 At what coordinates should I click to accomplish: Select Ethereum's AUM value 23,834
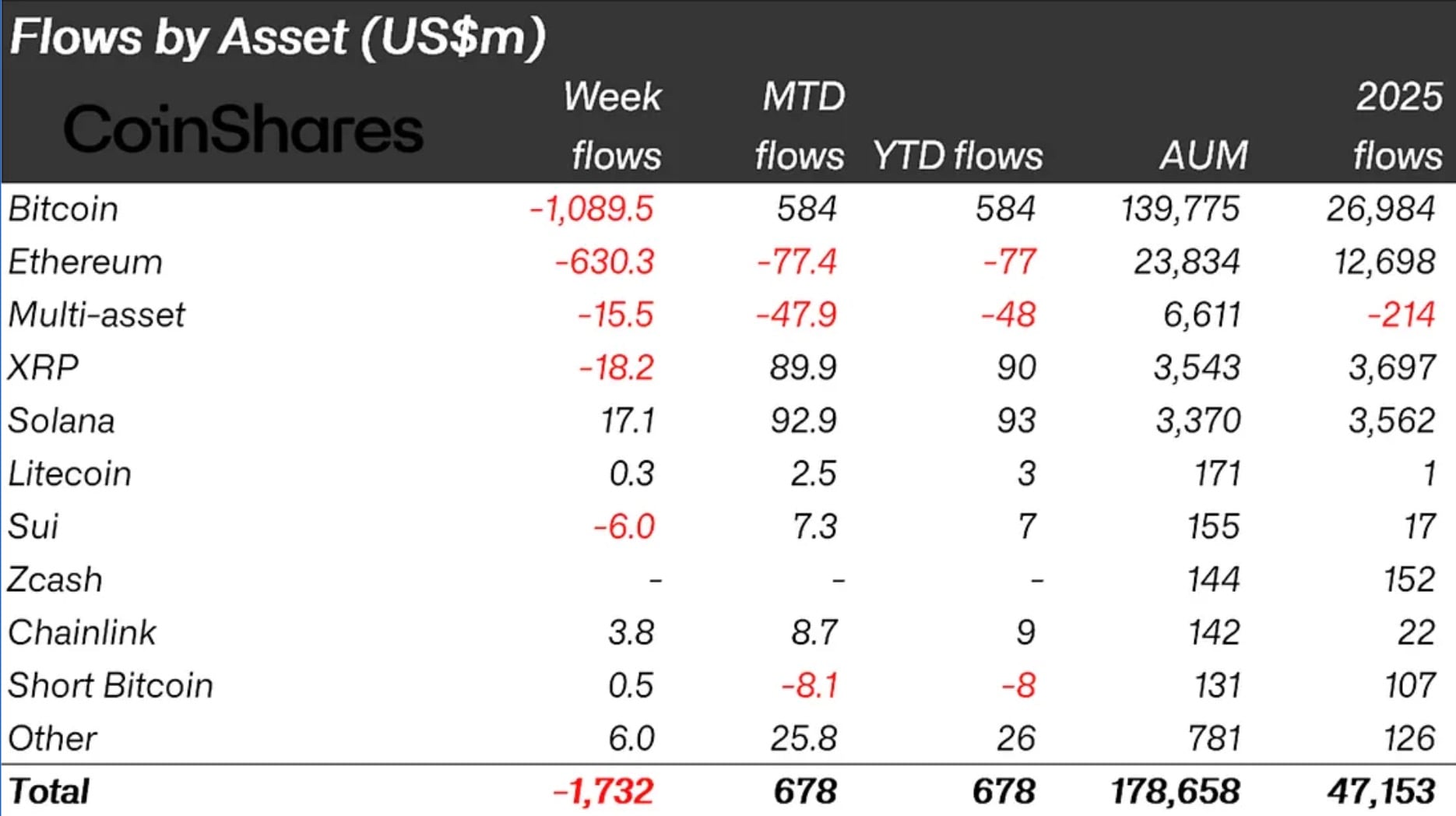[x=1187, y=262]
